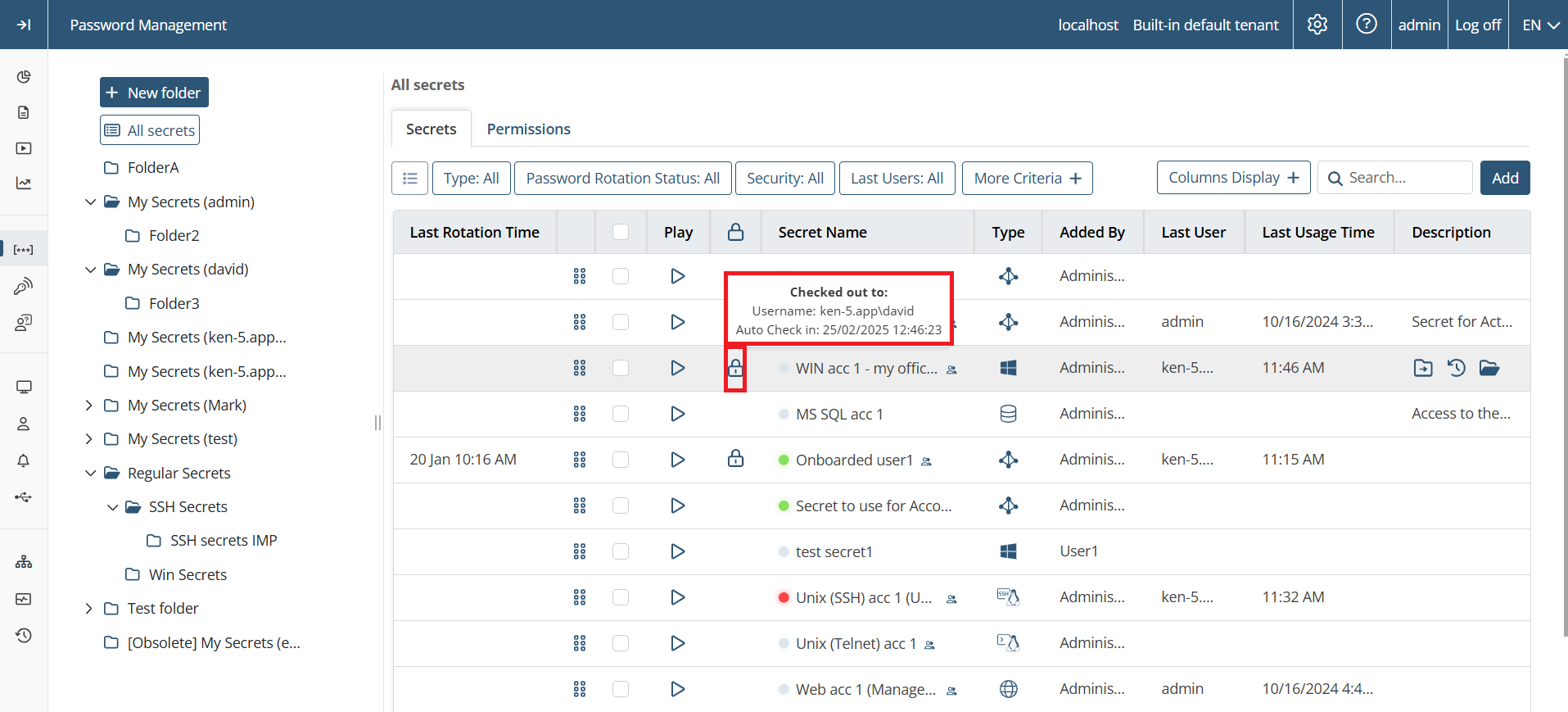Screen dimensions: 1568x712
Task: Open the drag handle on test secret1 row
Action: point(580,551)
